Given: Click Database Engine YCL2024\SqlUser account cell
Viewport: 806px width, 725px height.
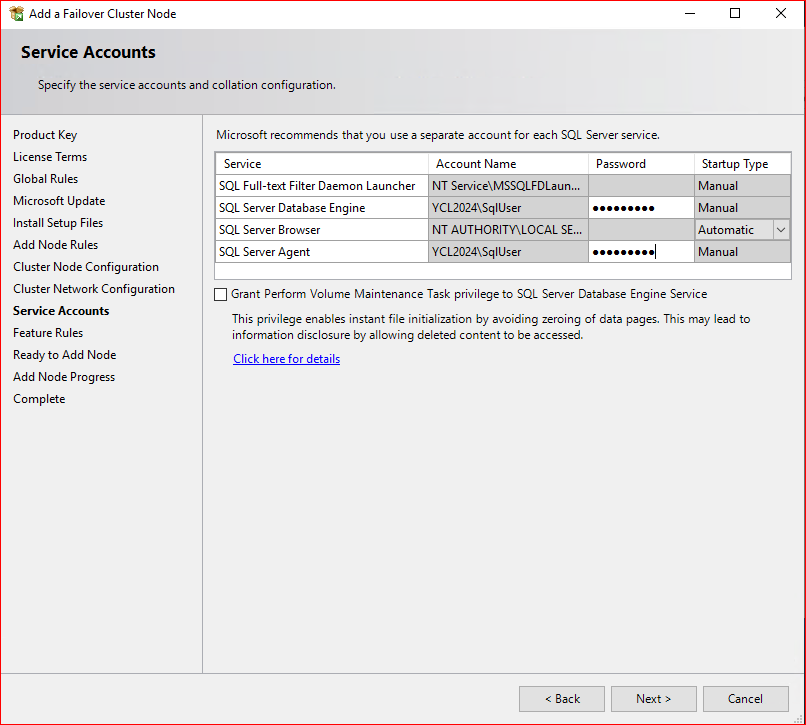Looking at the screenshot, I should (508, 208).
